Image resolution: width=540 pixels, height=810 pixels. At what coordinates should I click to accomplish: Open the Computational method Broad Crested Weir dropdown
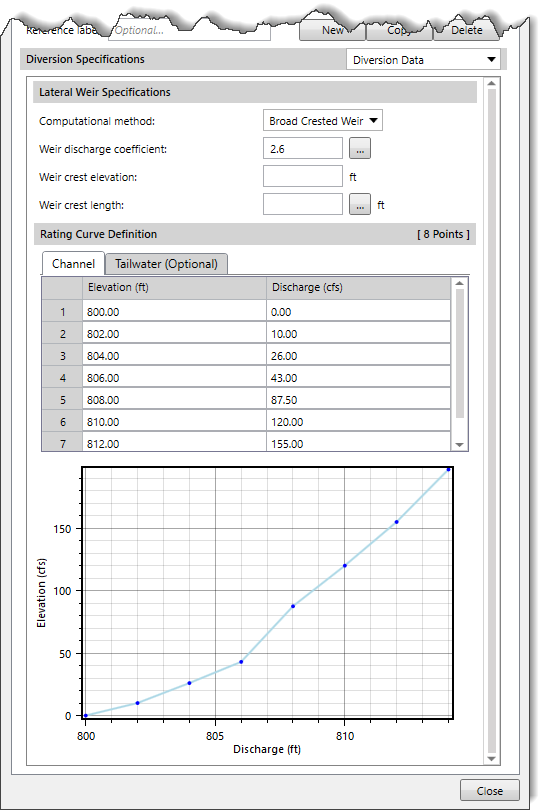[323, 121]
